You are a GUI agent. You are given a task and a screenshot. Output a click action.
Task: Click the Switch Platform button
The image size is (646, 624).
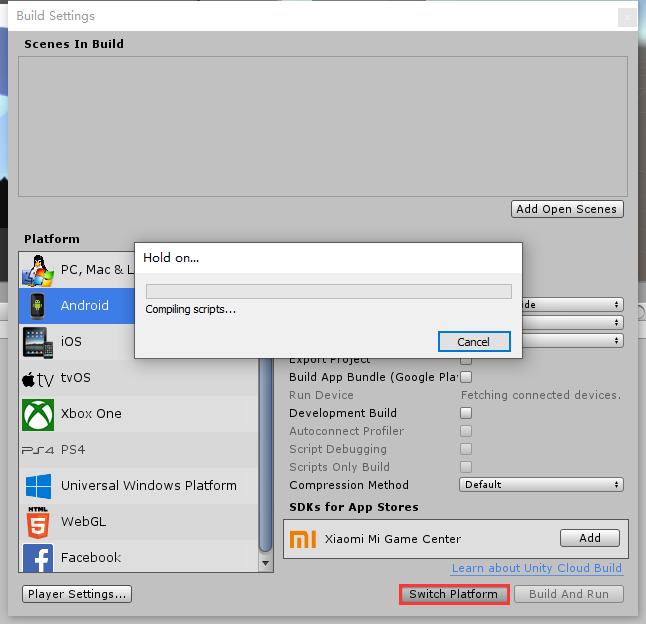(454, 594)
